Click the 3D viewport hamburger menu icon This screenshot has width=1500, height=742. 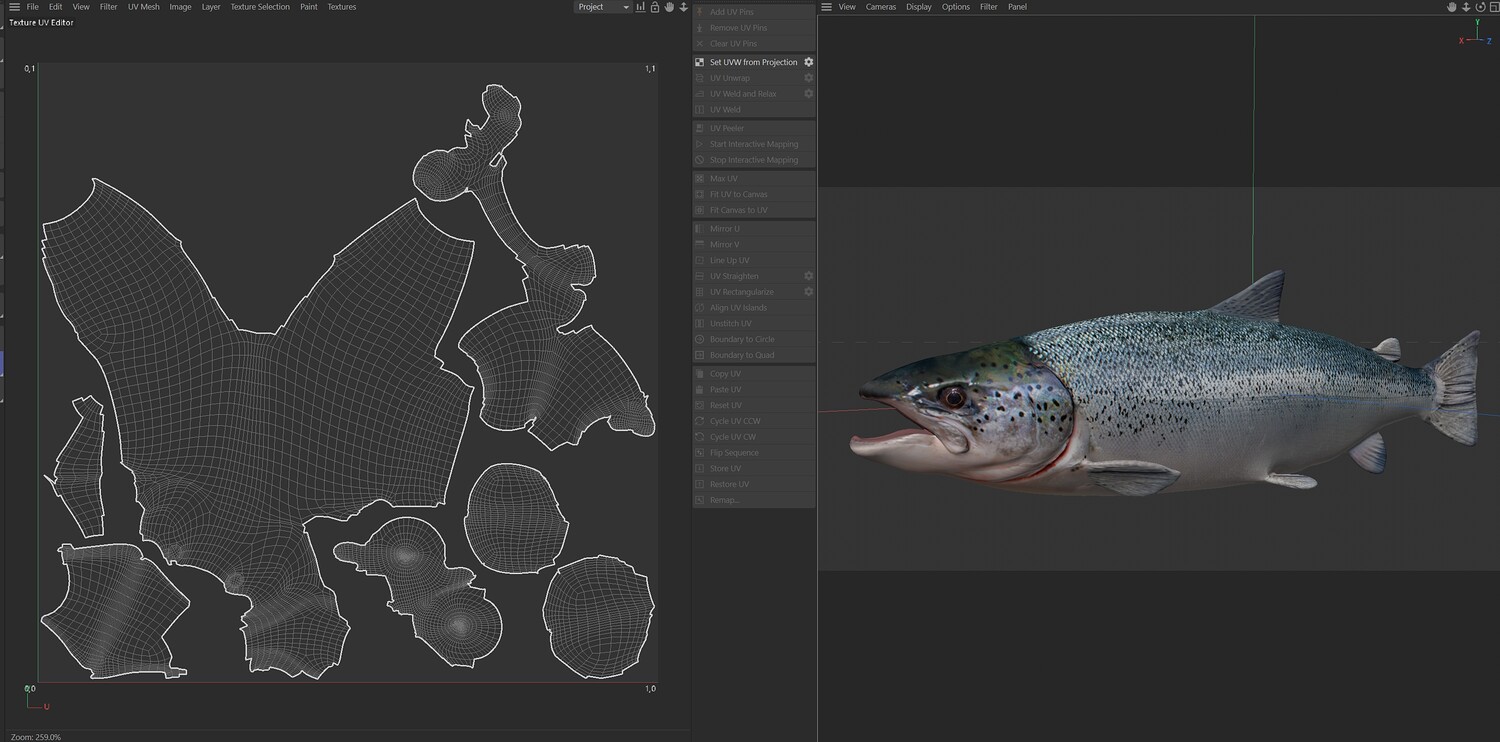[826, 7]
